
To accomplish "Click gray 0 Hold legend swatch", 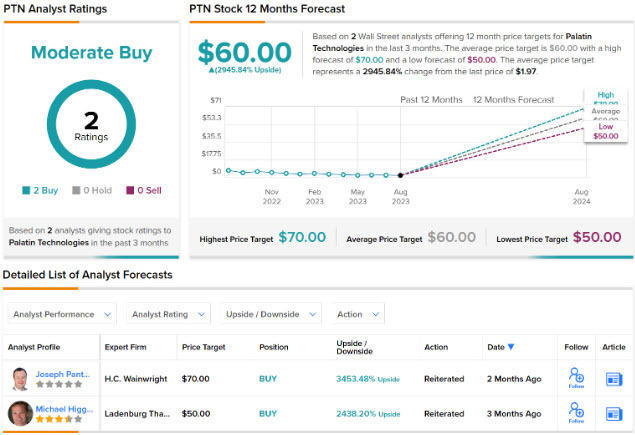I will (76, 190).
